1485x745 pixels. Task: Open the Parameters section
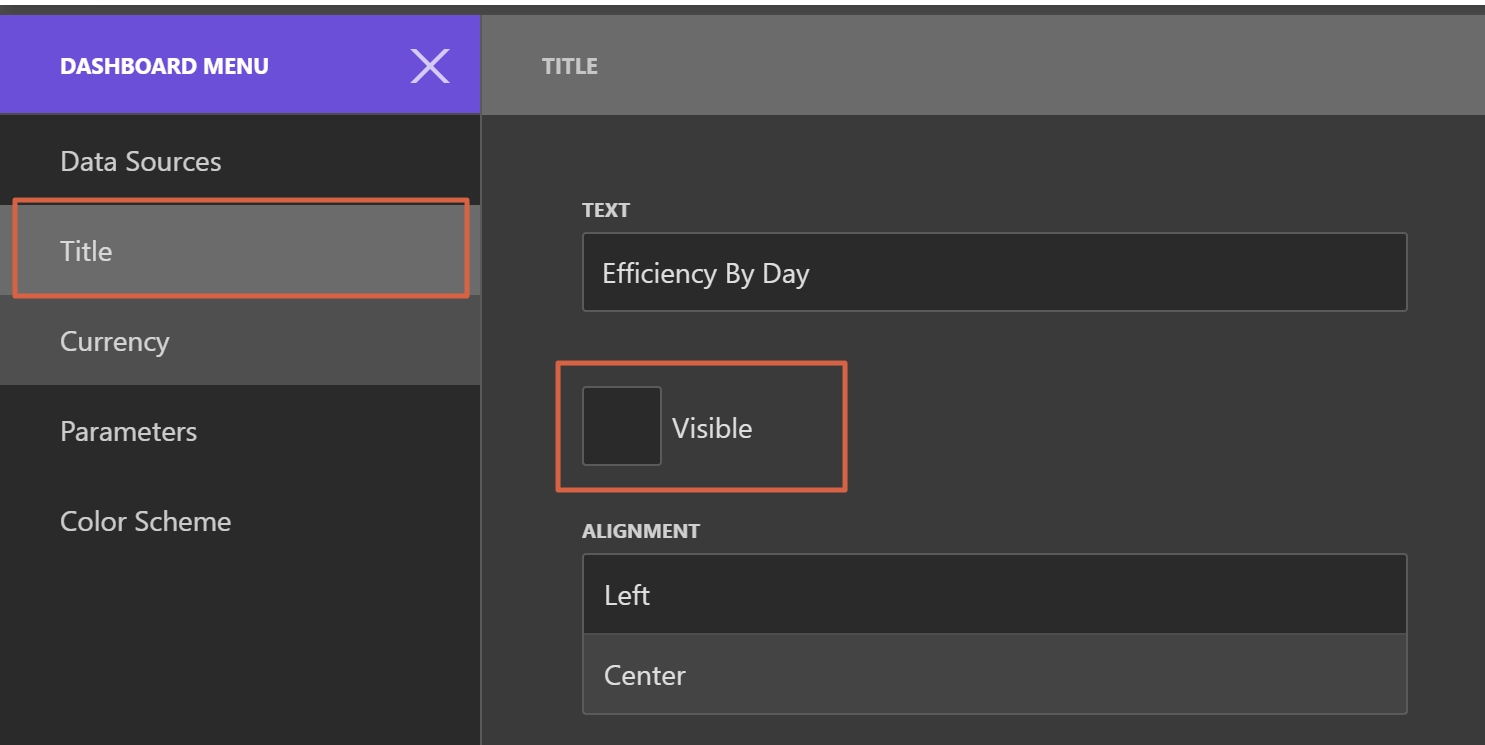[x=128, y=431]
